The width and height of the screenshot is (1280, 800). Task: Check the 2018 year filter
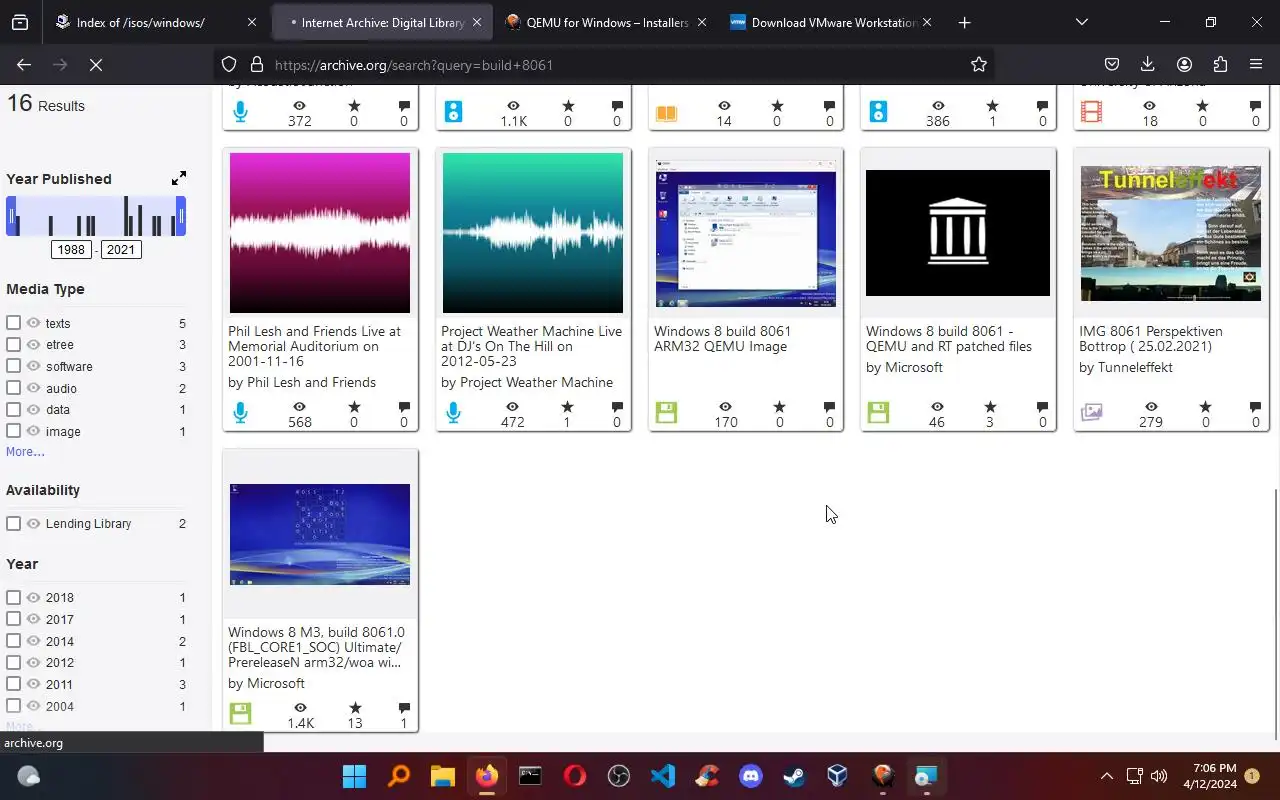(13, 597)
